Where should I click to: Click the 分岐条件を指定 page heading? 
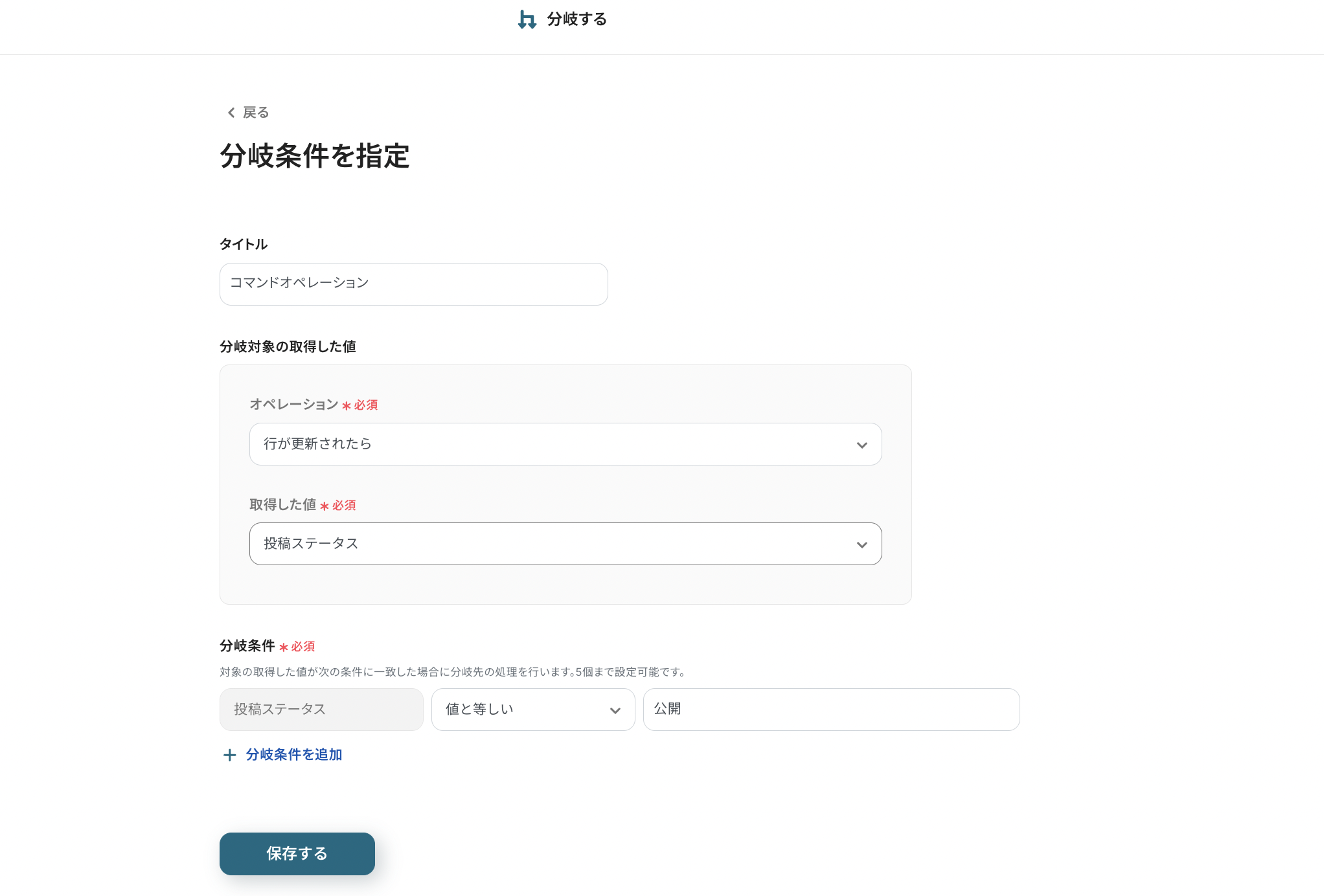pyautogui.click(x=315, y=156)
